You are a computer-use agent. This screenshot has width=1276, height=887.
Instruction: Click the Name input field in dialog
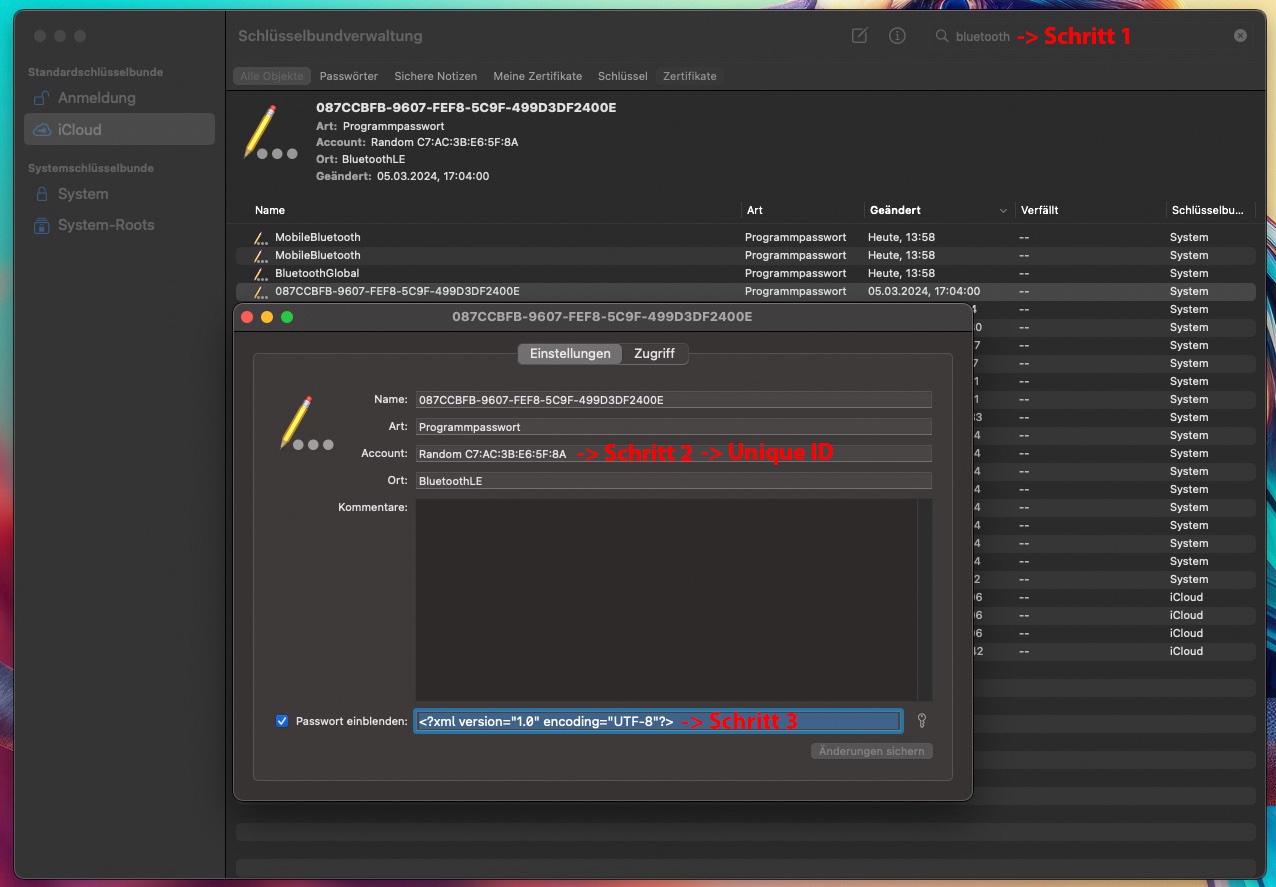click(x=673, y=399)
